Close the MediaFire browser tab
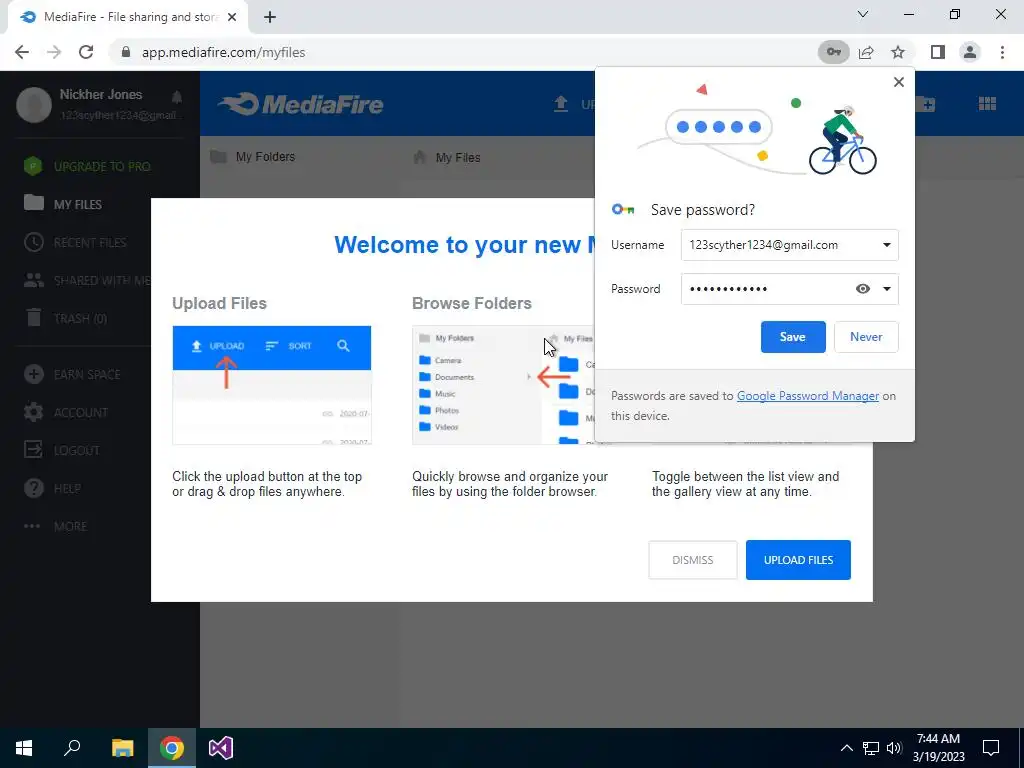The height and width of the screenshot is (768, 1024). pyautogui.click(x=232, y=17)
